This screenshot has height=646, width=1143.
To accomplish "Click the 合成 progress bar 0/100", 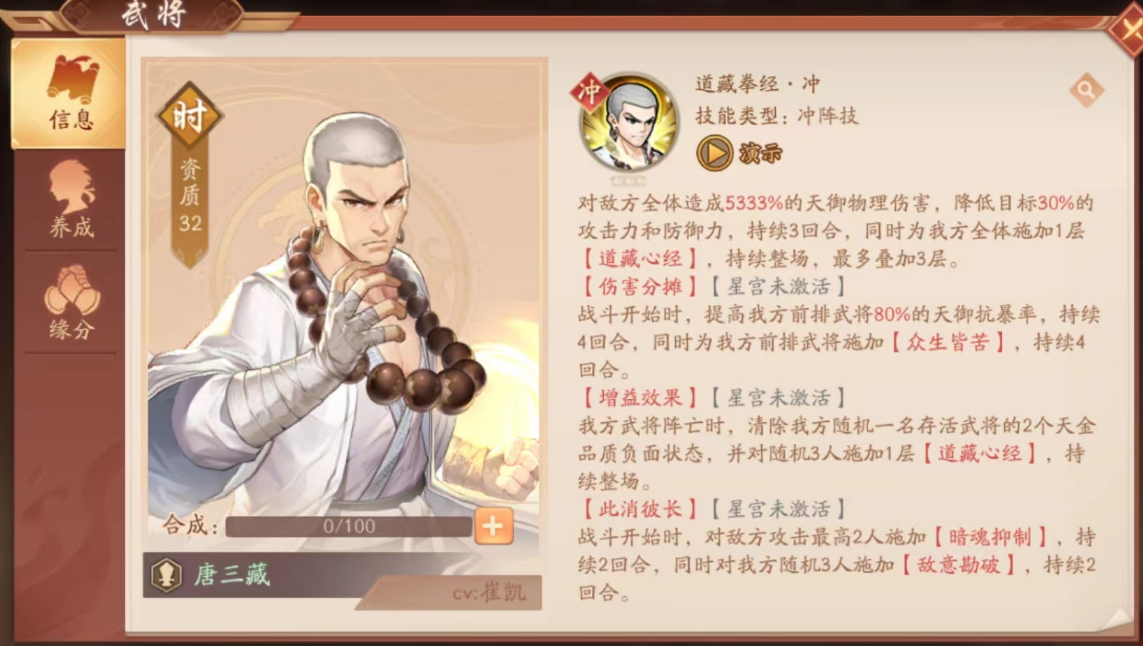I will coord(348,526).
